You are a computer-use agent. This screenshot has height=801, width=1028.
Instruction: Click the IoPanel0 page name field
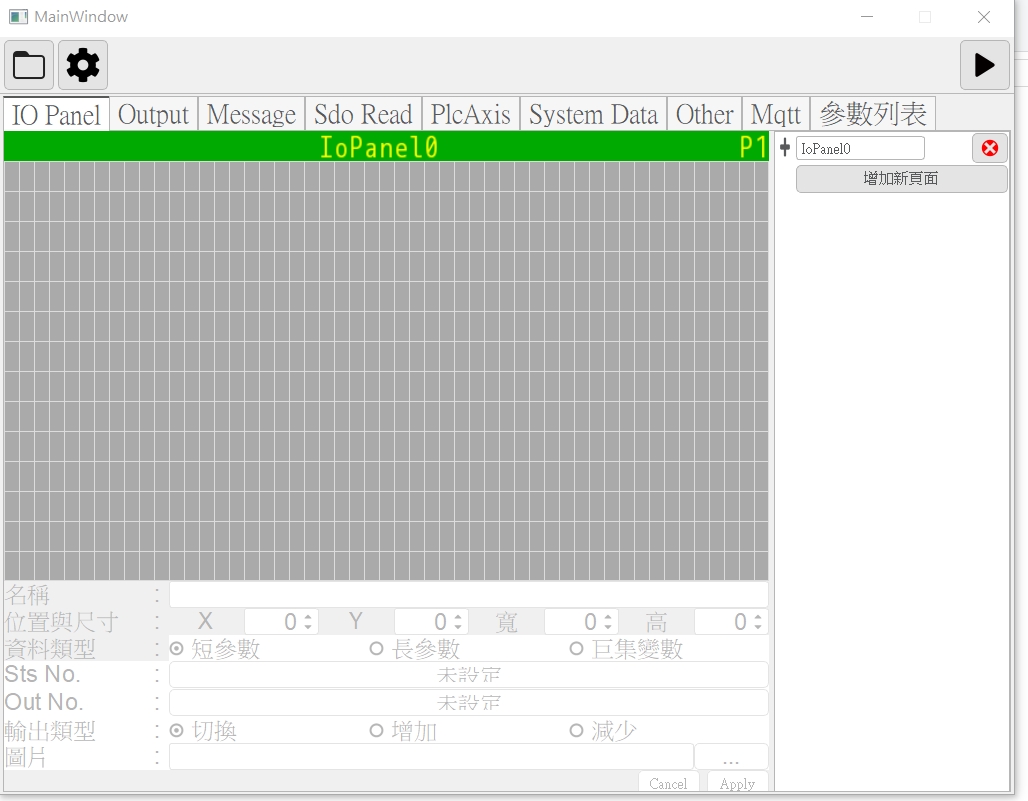859,148
